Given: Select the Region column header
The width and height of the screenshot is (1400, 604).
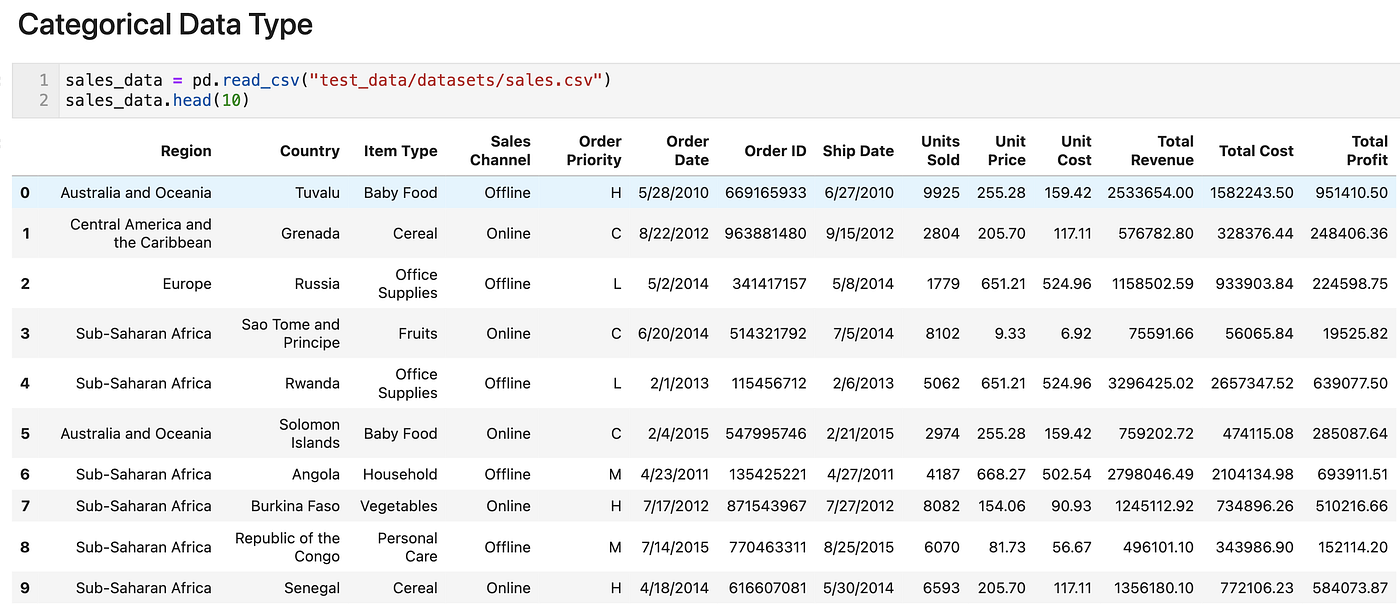Looking at the screenshot, I should 186,151.
